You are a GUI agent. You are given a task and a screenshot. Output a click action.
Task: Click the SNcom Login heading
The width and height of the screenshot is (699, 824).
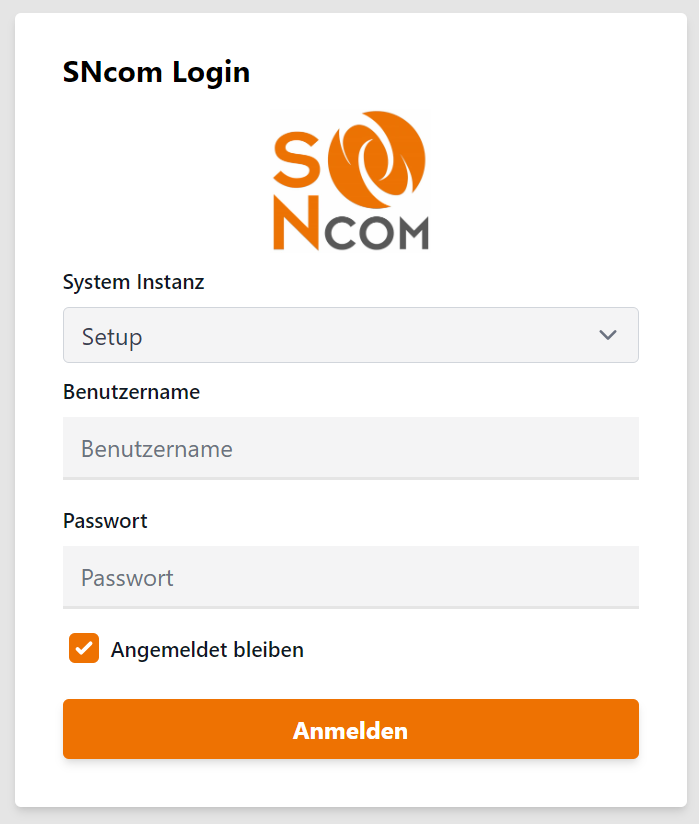coord(156,72)
